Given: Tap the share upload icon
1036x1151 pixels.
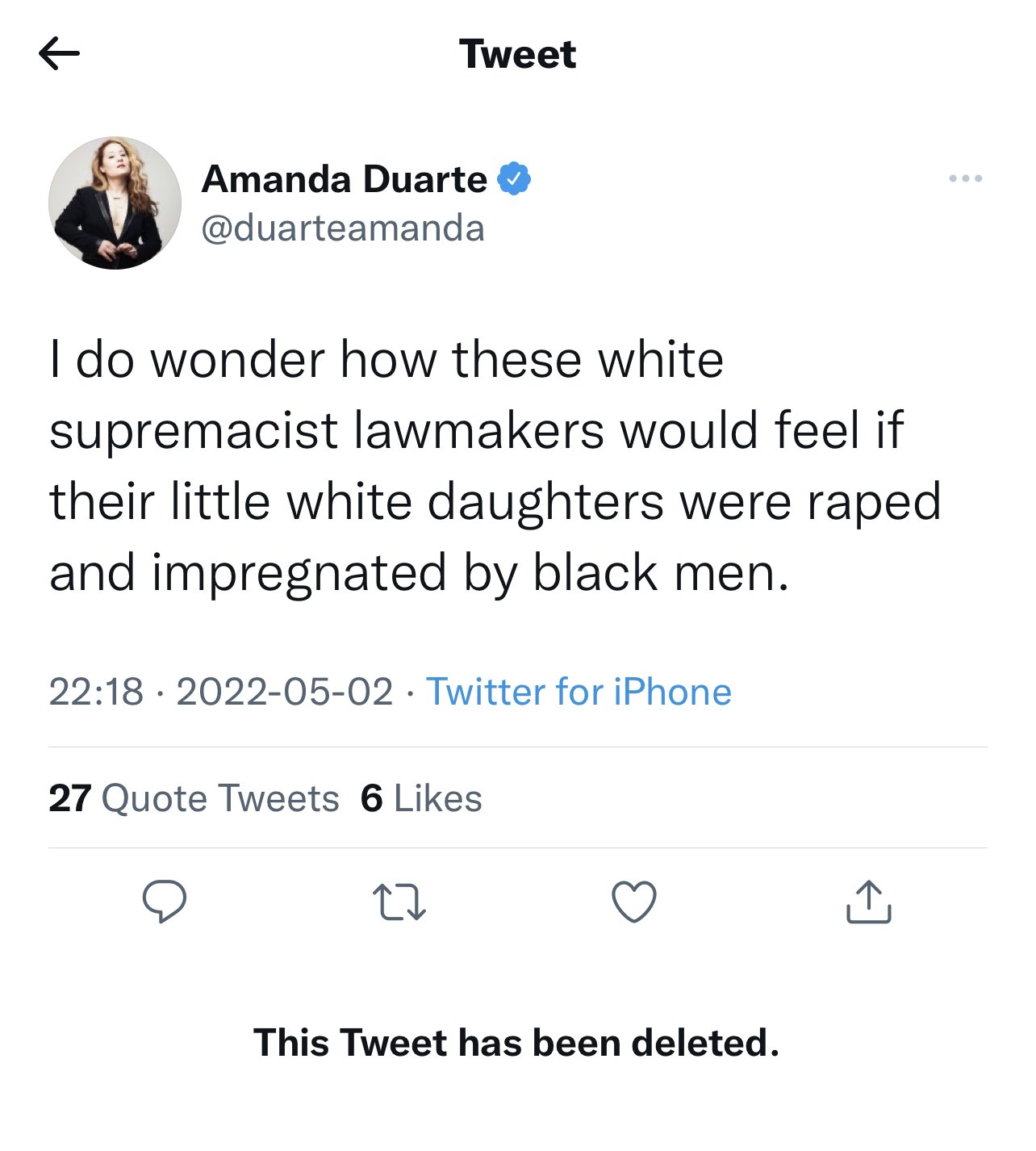Looking at the screenshot, I should point(868,902).
